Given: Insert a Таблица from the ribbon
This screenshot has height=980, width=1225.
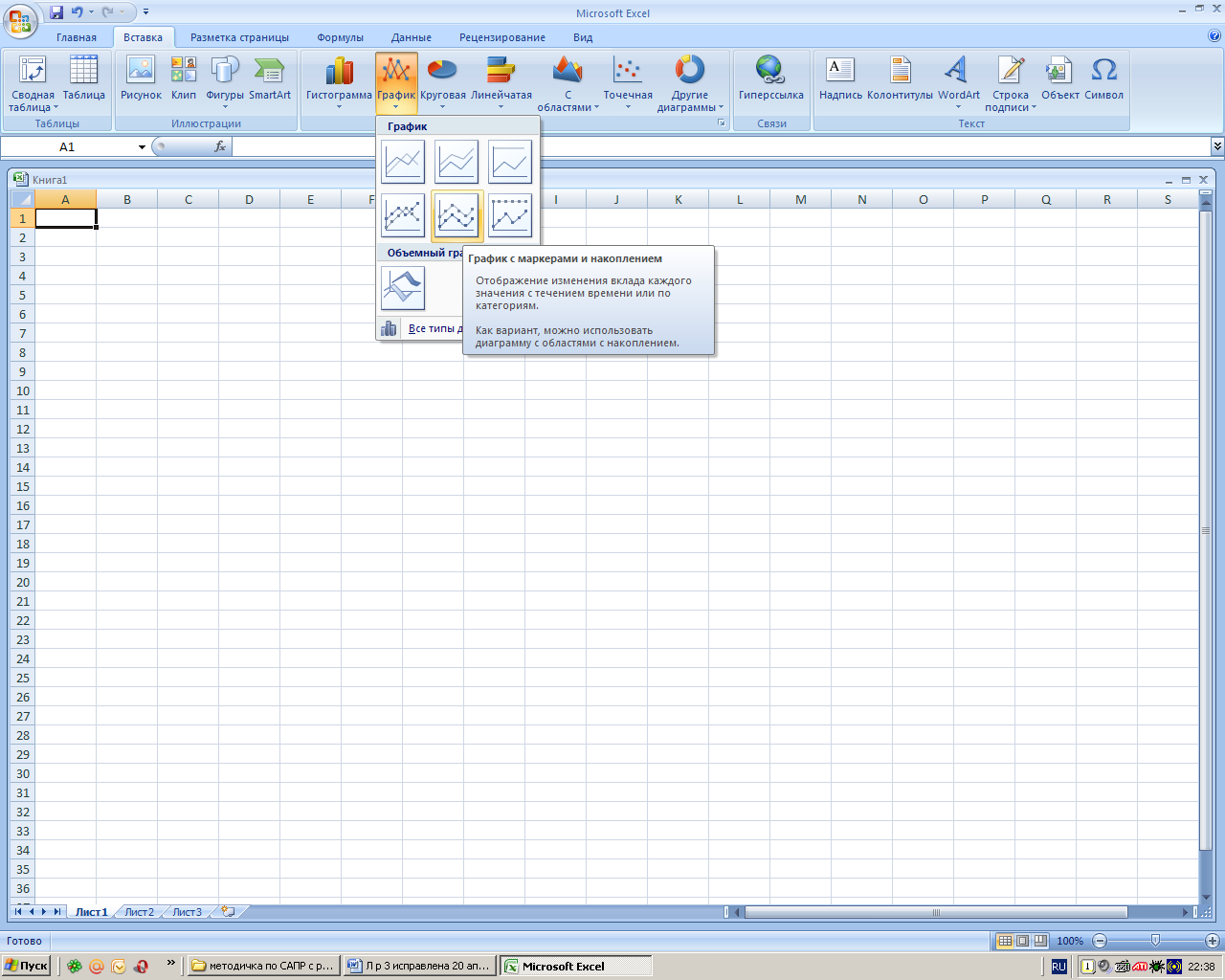Looking at the screenshot, I should click(84, 78).
